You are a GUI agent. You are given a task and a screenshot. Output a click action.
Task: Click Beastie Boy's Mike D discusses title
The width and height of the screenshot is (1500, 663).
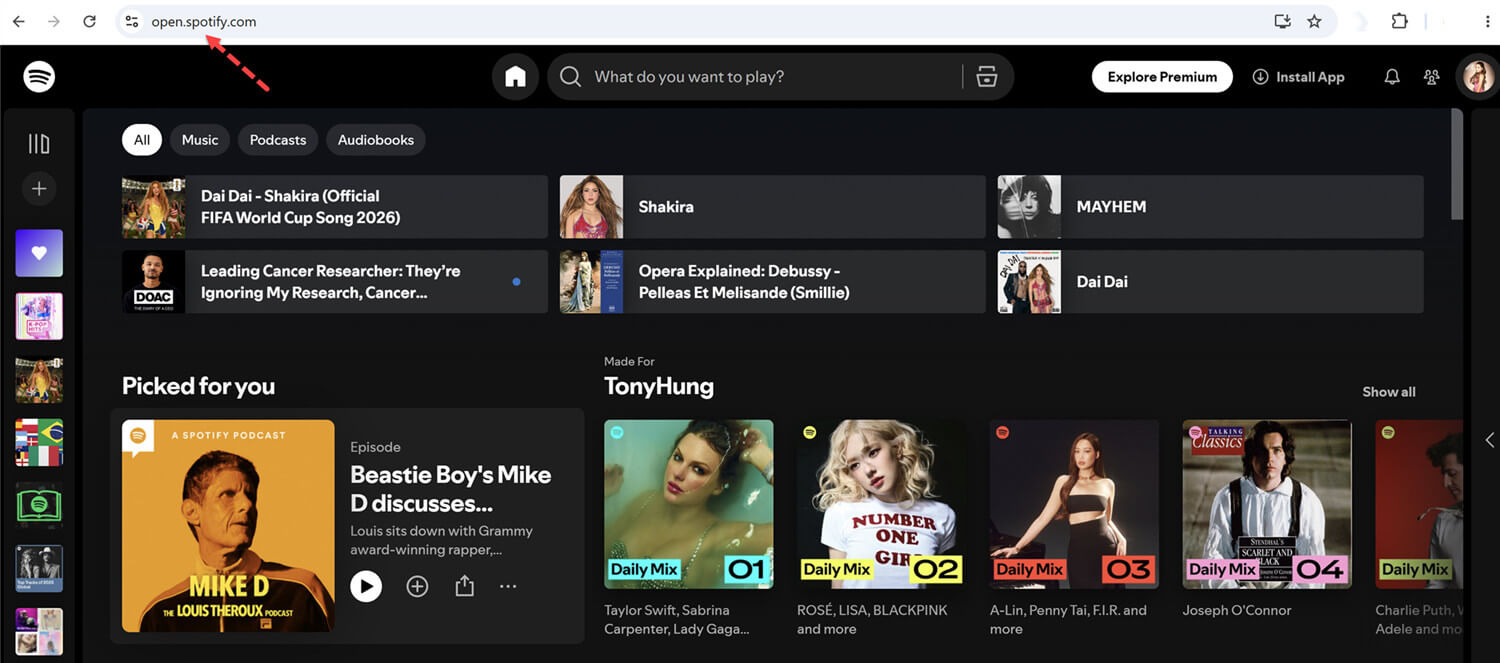(451, 488)
